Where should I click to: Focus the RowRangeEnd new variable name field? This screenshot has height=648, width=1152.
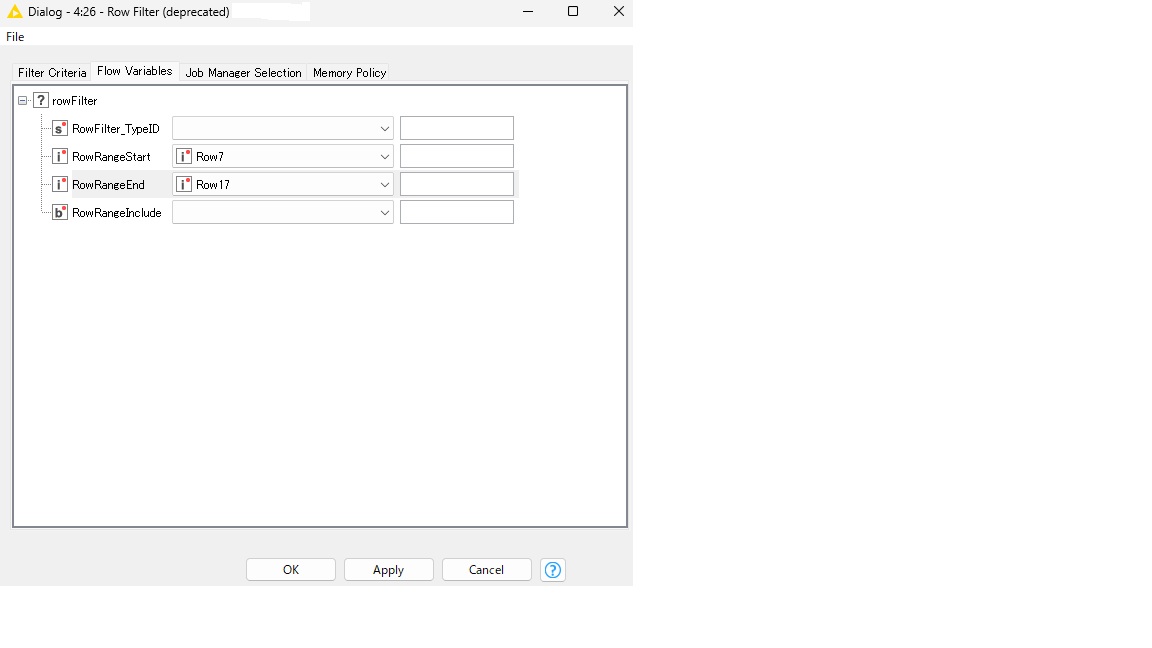point(456,184)
